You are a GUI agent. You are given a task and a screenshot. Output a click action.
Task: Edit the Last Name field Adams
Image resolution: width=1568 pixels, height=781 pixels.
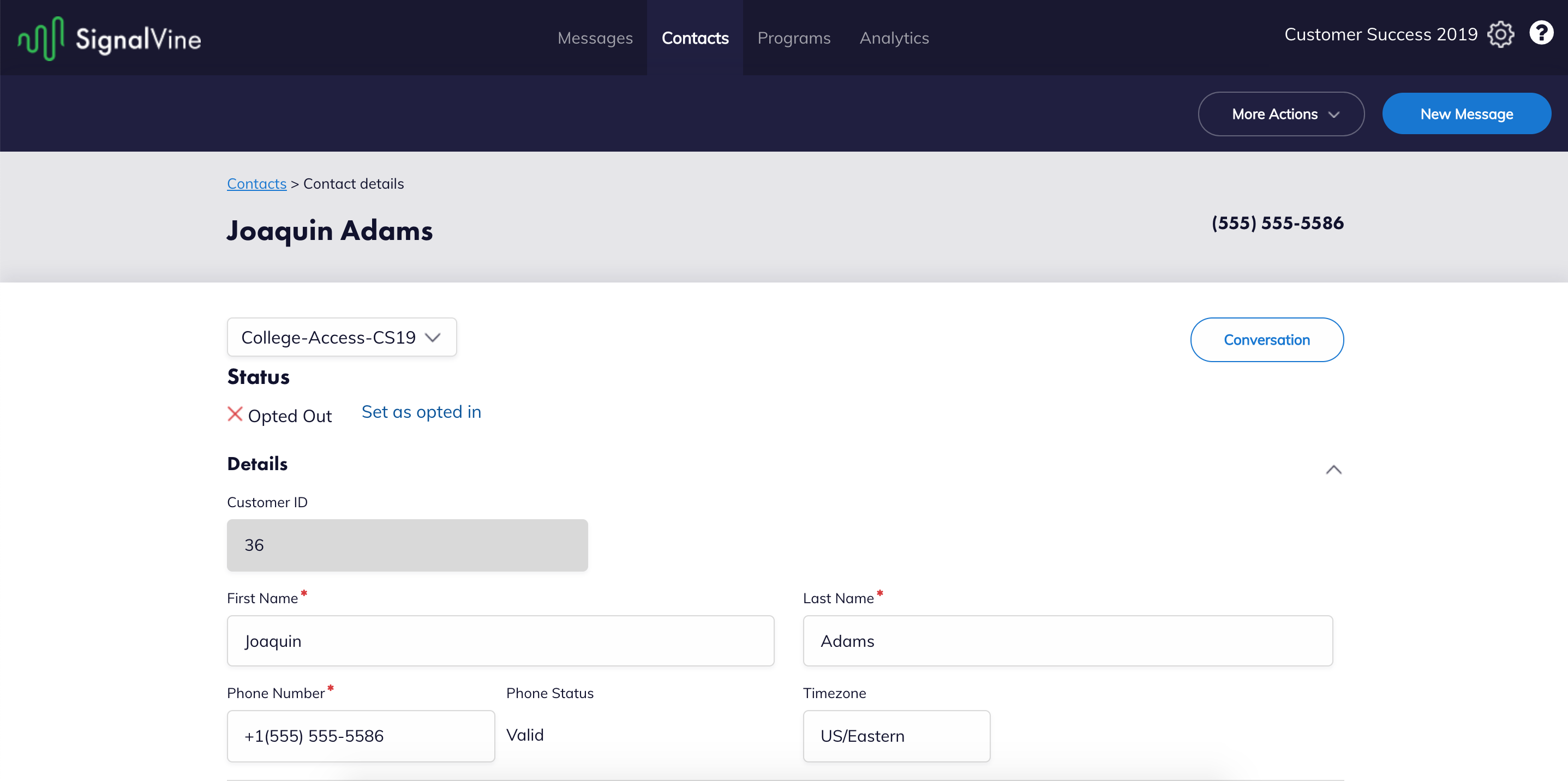1068,640
